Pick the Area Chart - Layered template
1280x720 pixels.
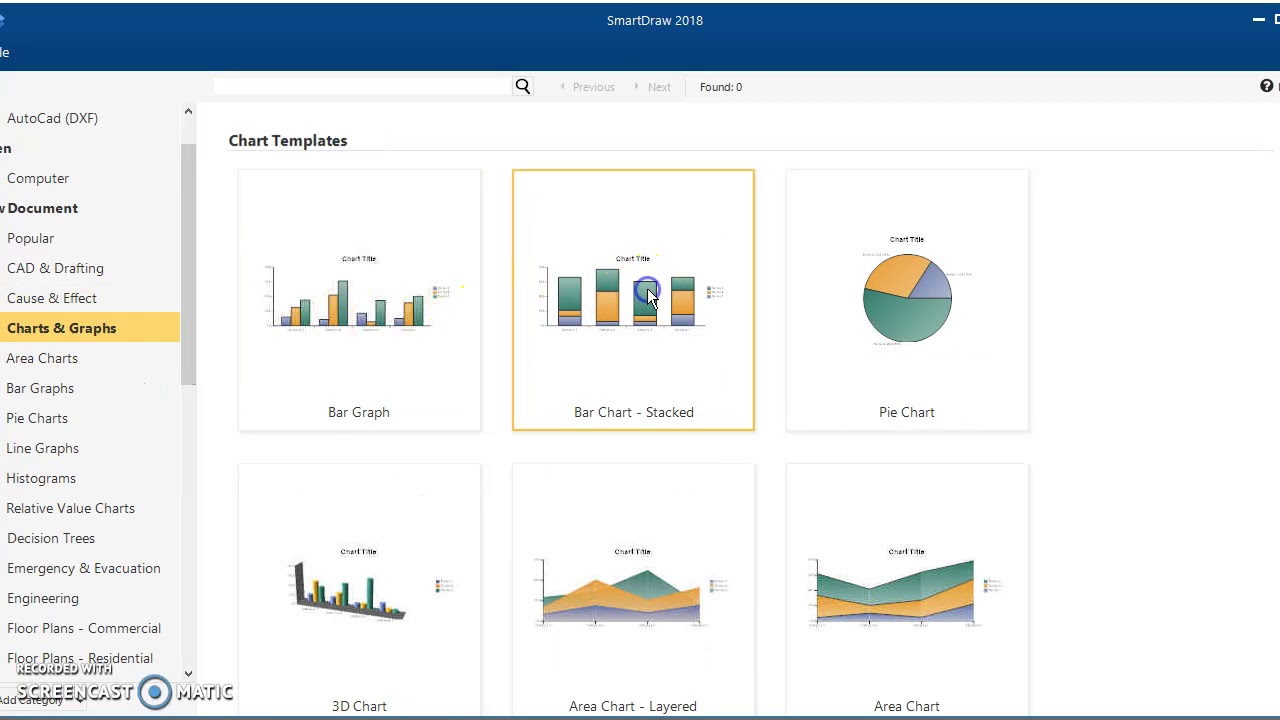(x=633, y=592)
